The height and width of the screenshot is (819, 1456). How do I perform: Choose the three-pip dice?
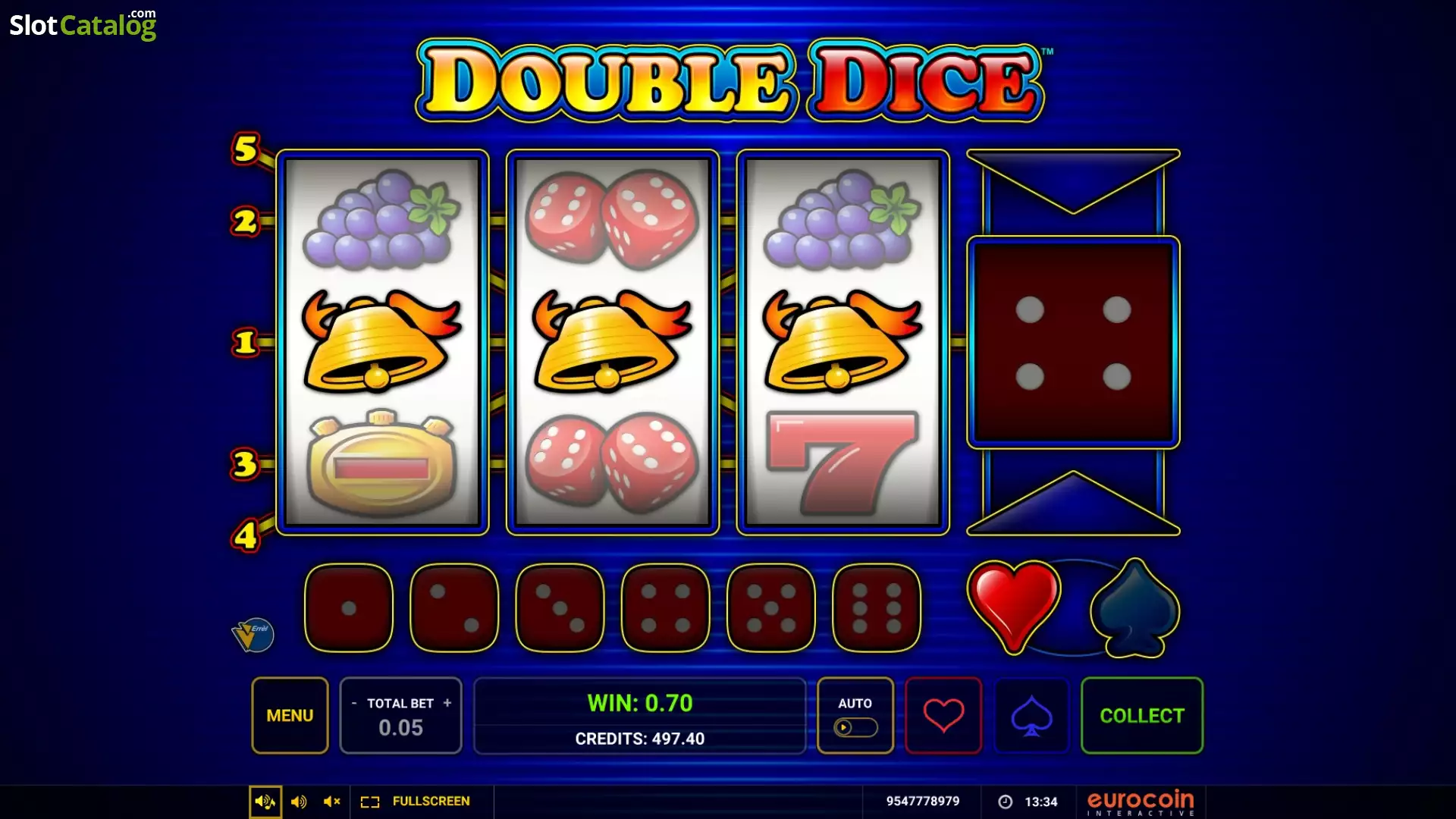[560, 607]
